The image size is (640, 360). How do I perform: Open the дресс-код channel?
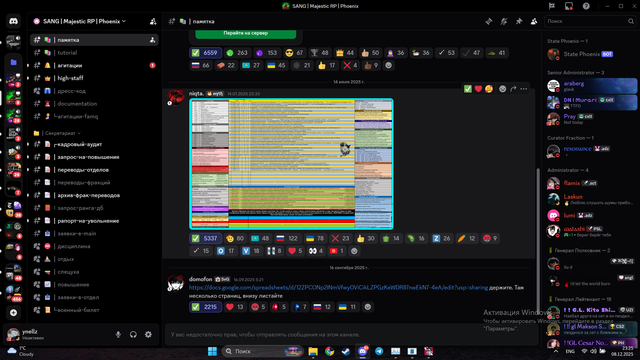point(94,91)
